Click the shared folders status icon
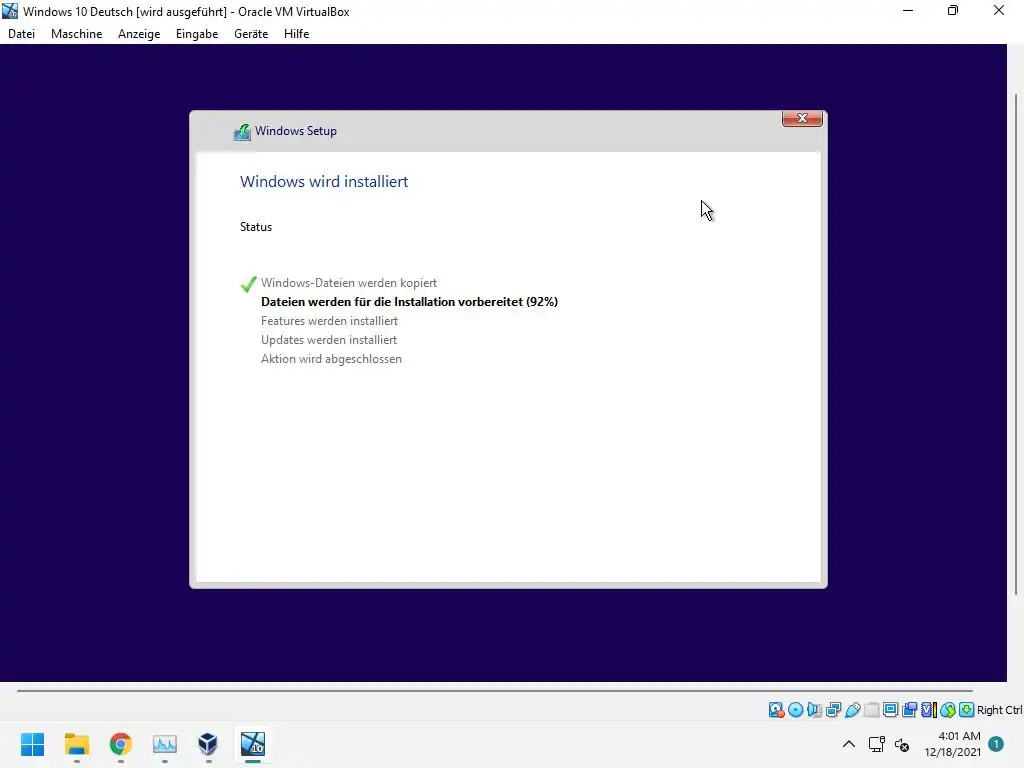 coord(871,710)
